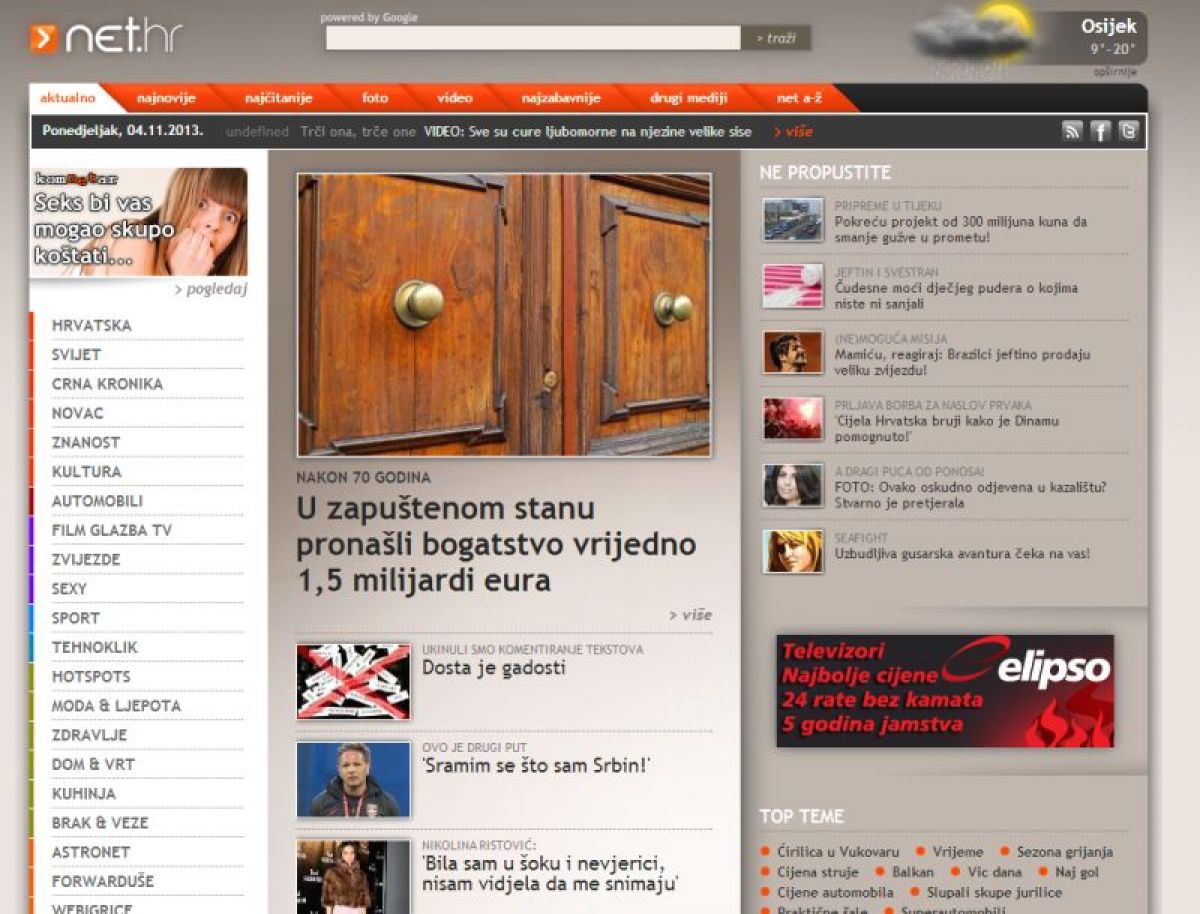
Task: Open the traffic project article thumbnail
Action: pos(792,220)
